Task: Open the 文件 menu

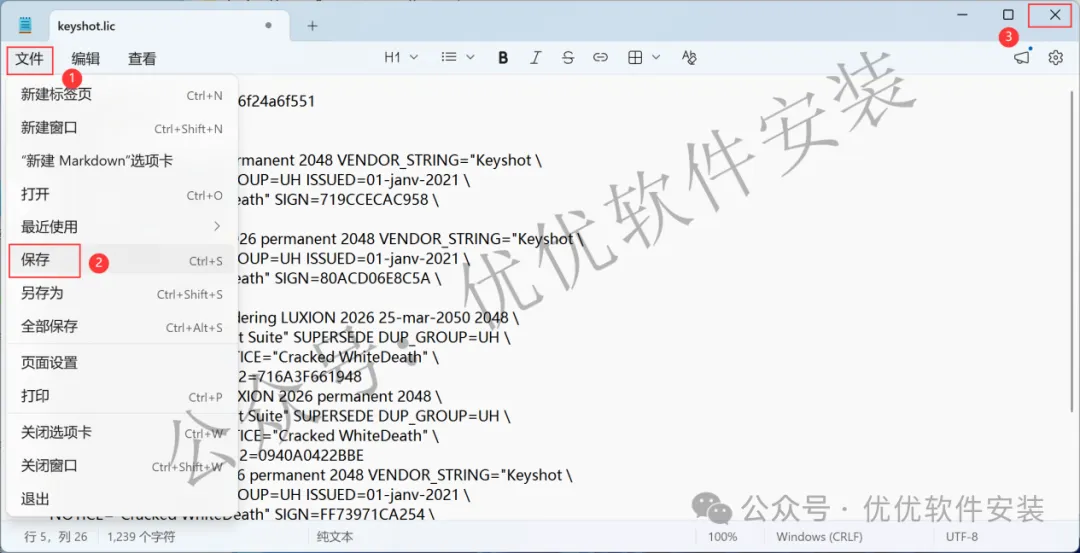Action: pyautogui.click(x=30, y=59)
